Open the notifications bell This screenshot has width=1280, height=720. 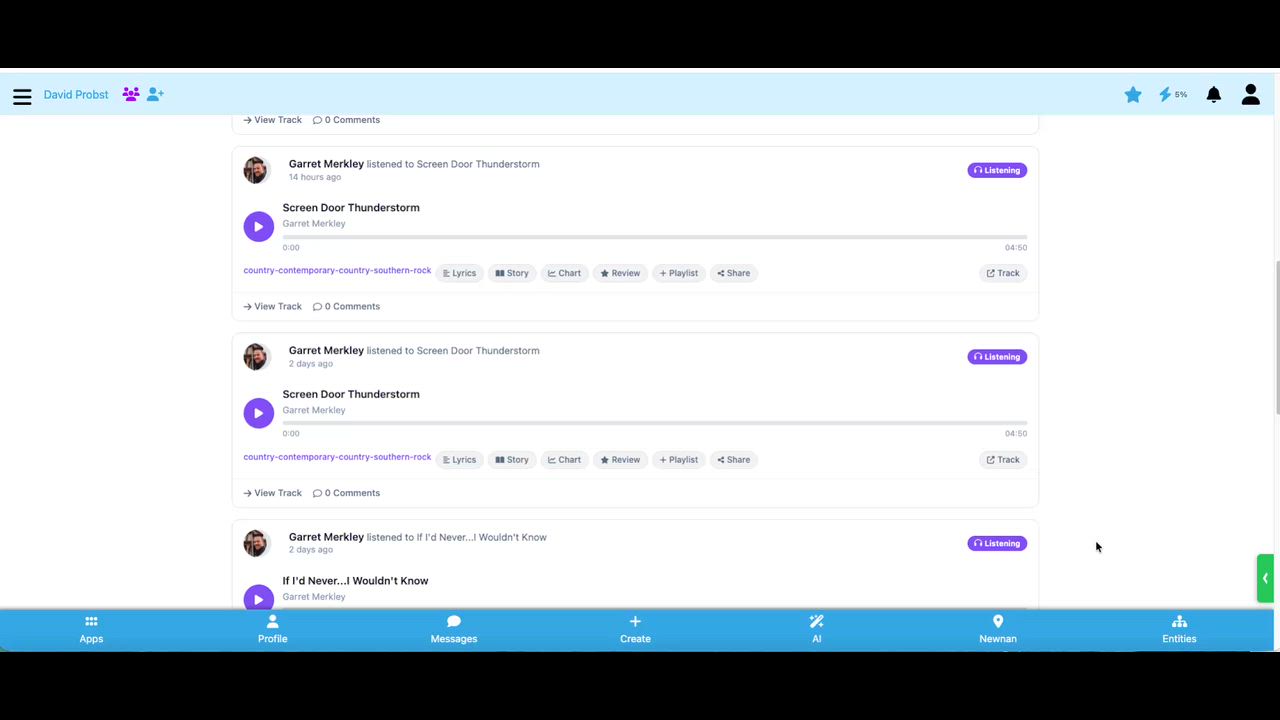point(1213,95)
